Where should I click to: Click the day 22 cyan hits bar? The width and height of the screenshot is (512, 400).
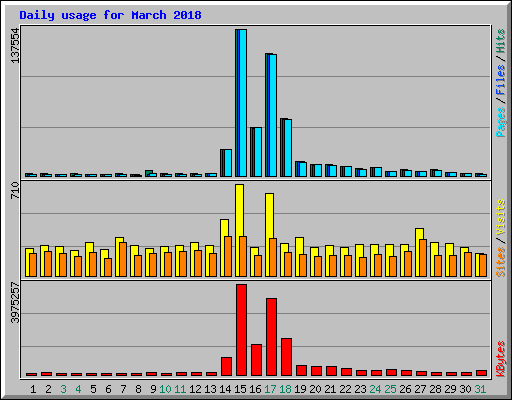click(348, 172)
